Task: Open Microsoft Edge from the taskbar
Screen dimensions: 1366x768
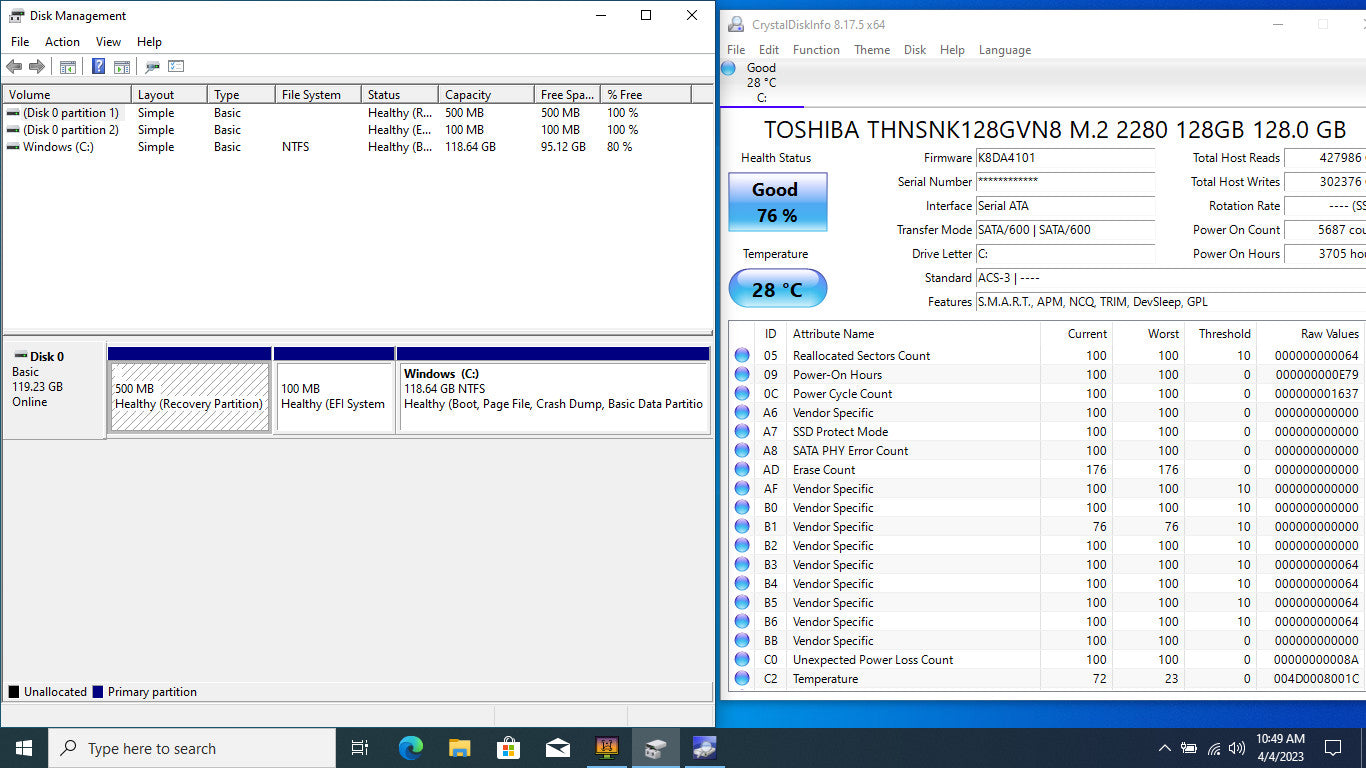Action: pos(410,748)
